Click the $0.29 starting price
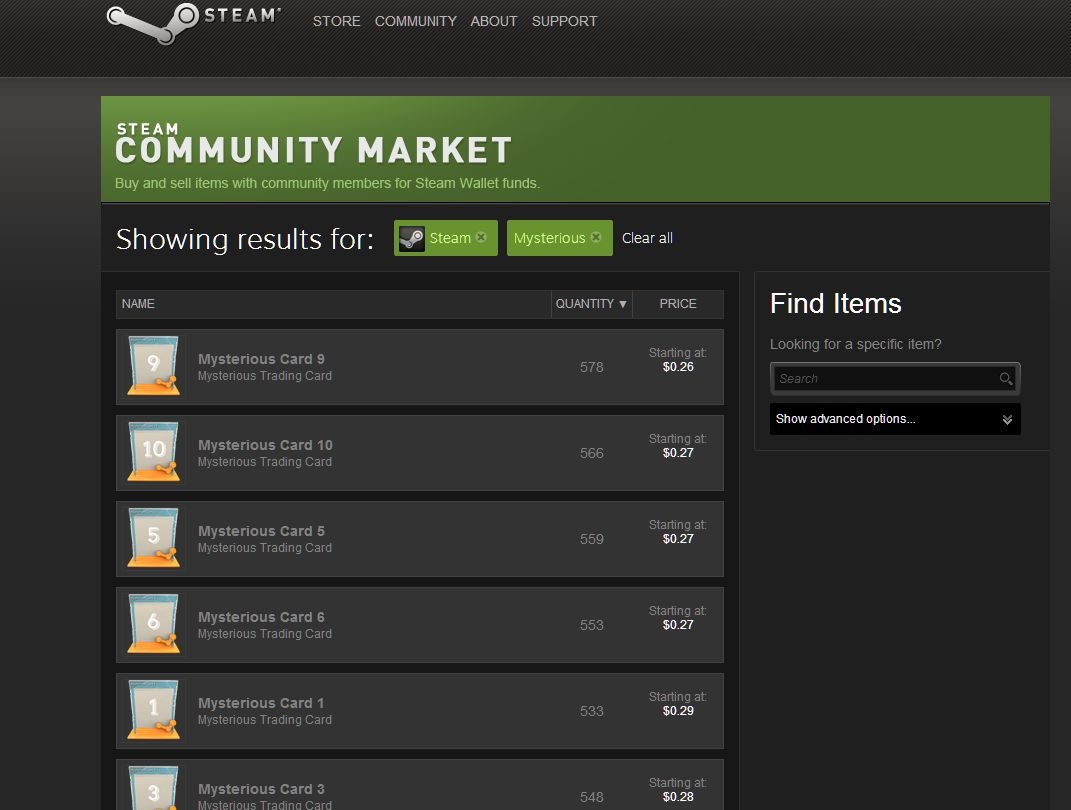The height and width of the screenshot is (810, 1071). click(678, 711)
